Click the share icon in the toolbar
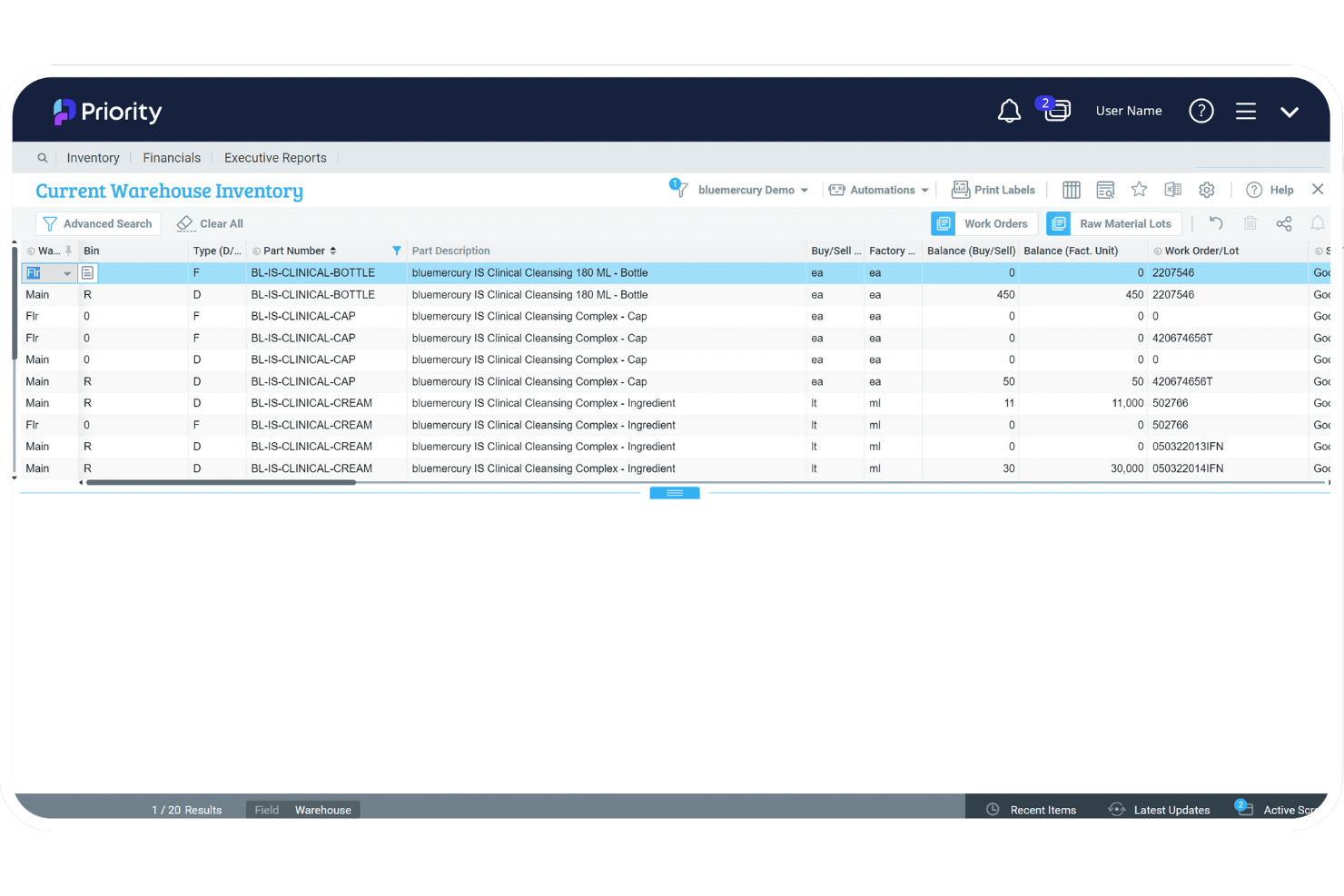1344x896 pixels. pyautogui.click(x=1284, y=223)
